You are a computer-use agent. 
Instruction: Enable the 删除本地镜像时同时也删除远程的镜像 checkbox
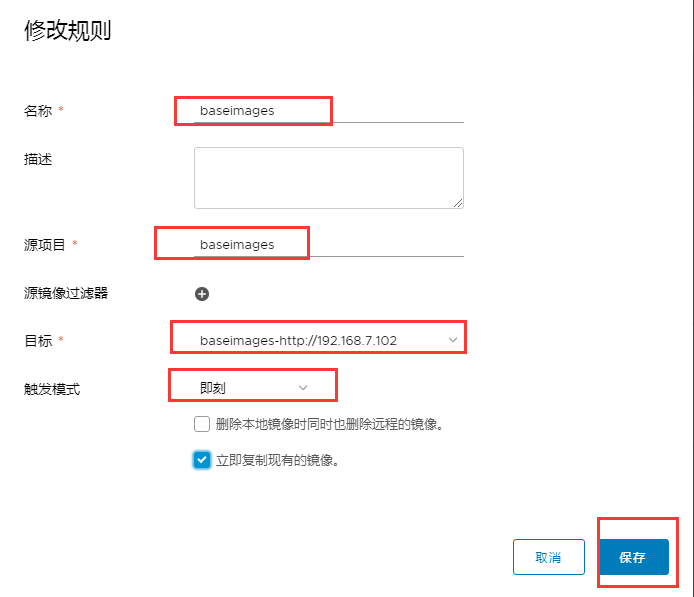(x=202, y=424)
